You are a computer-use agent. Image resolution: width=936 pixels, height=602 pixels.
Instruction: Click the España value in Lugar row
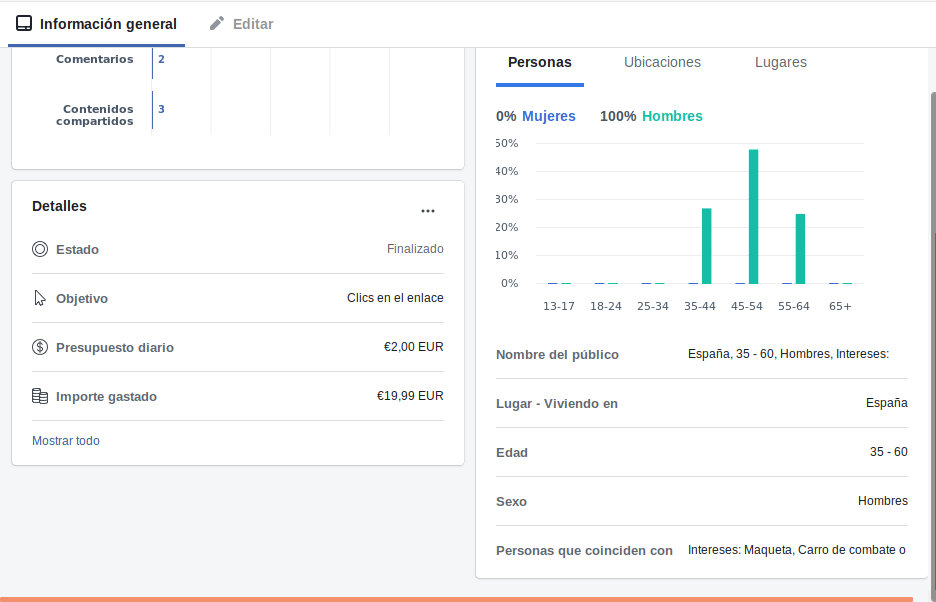click(x=886, y=403)
